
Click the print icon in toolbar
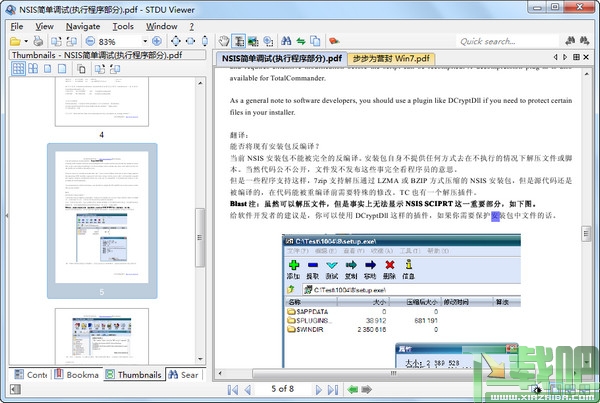38,41
